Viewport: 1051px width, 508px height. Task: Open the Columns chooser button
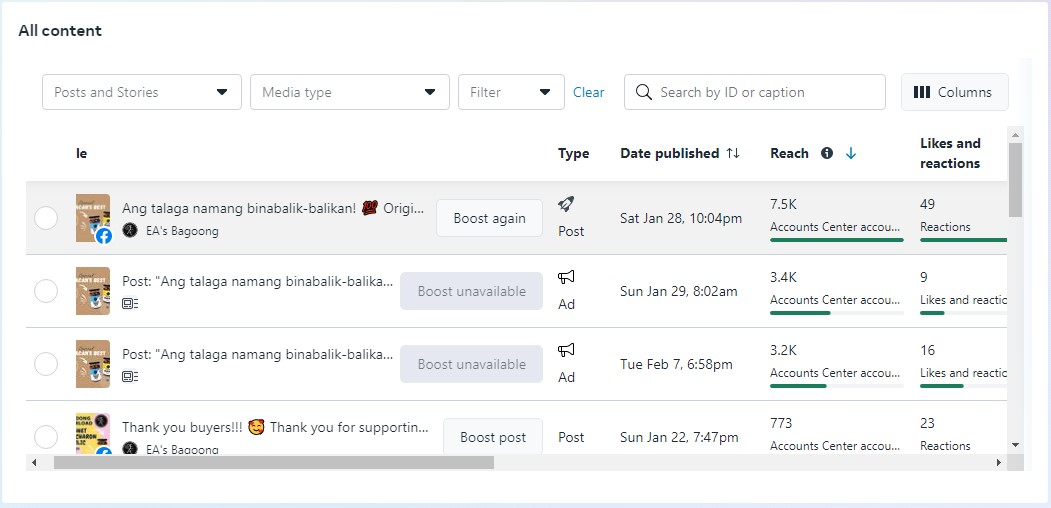tap(954, 92)
